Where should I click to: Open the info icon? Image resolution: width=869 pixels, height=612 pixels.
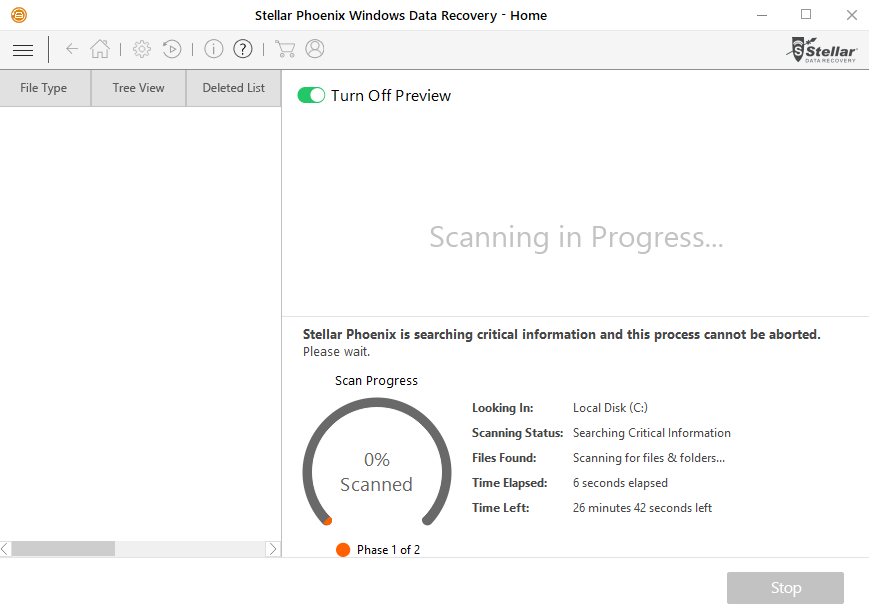tap(213, 49)
